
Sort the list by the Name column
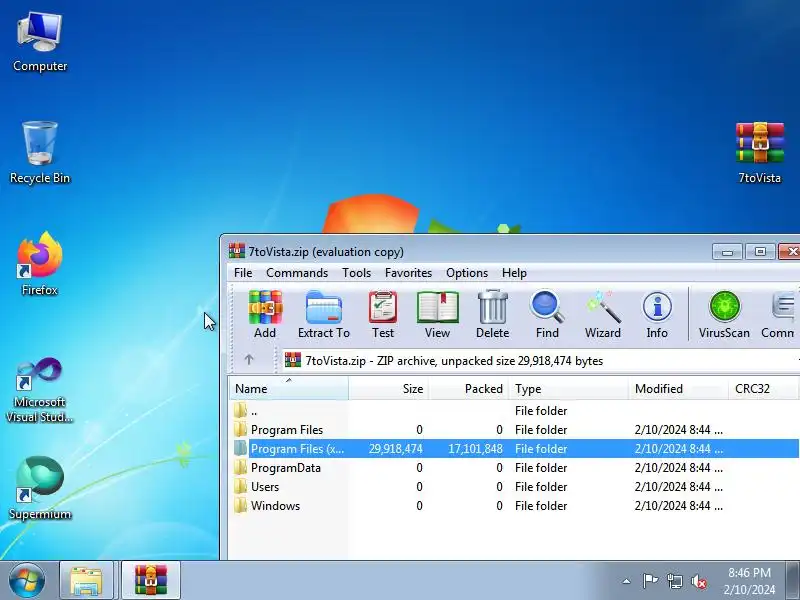[289, 388]
